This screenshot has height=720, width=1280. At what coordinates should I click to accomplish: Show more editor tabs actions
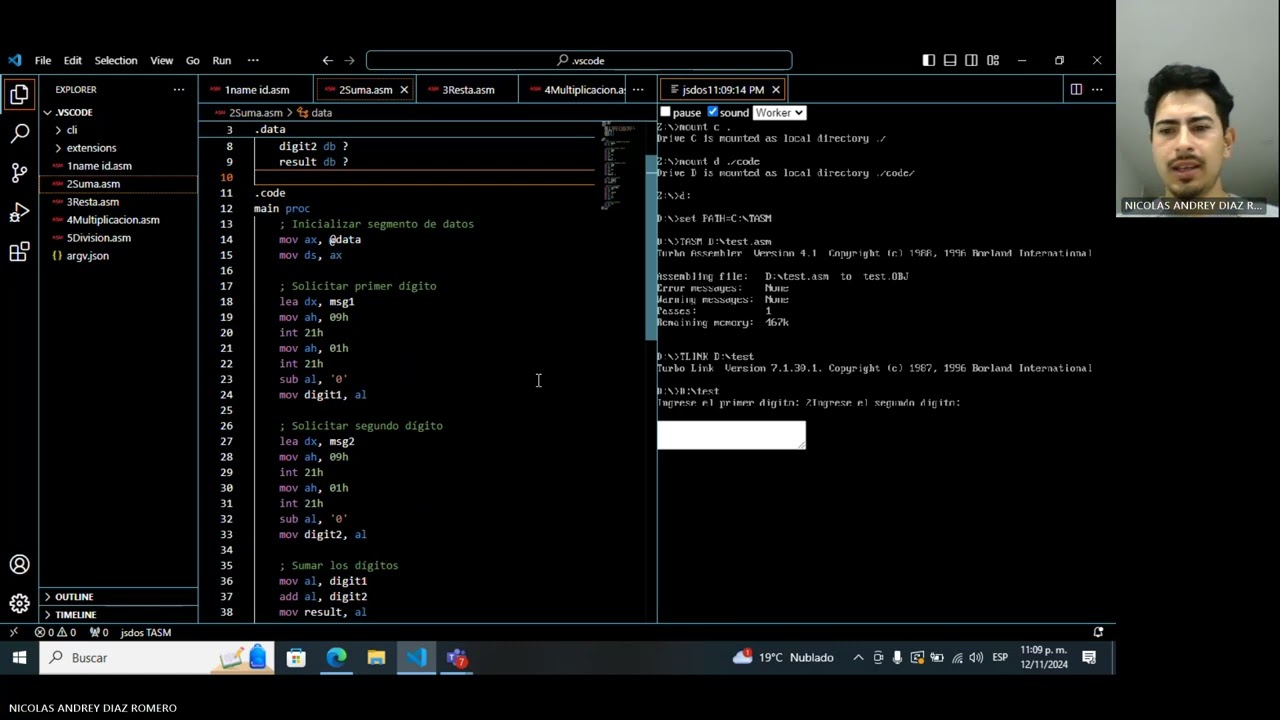[x=638, y=89]
